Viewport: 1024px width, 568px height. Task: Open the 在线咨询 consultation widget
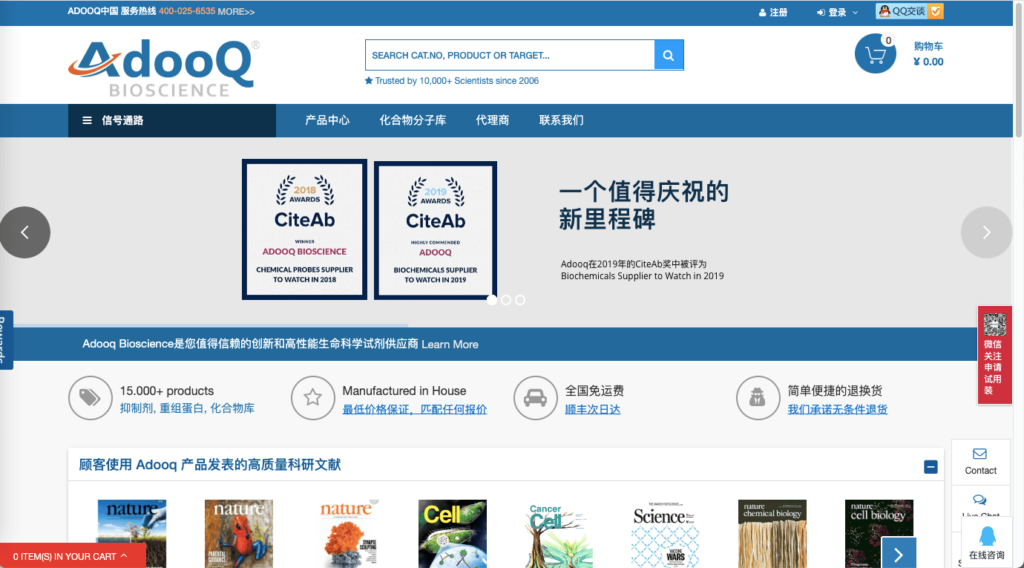click(987, 543)
